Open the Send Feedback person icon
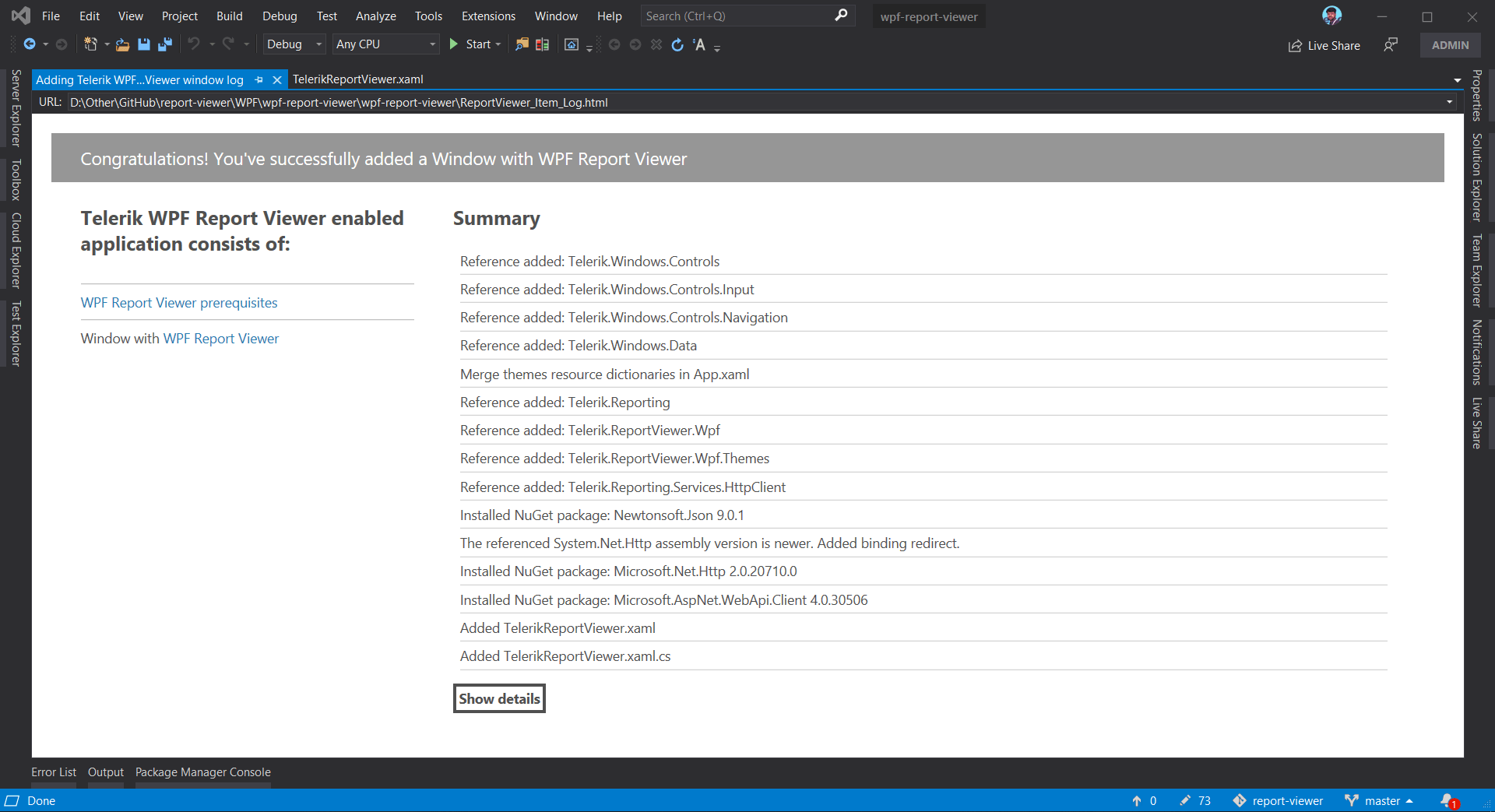The image size is (1495, 812). coord(1391,45)
